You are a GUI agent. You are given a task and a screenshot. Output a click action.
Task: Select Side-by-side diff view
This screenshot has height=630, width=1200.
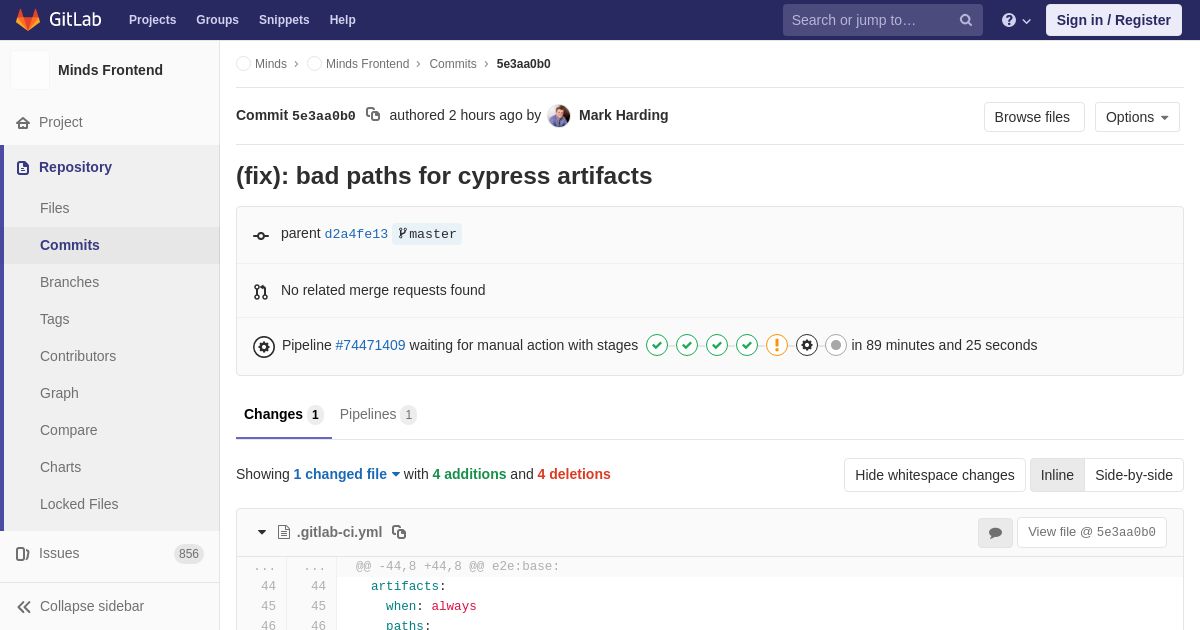(x=1134, y=475)
